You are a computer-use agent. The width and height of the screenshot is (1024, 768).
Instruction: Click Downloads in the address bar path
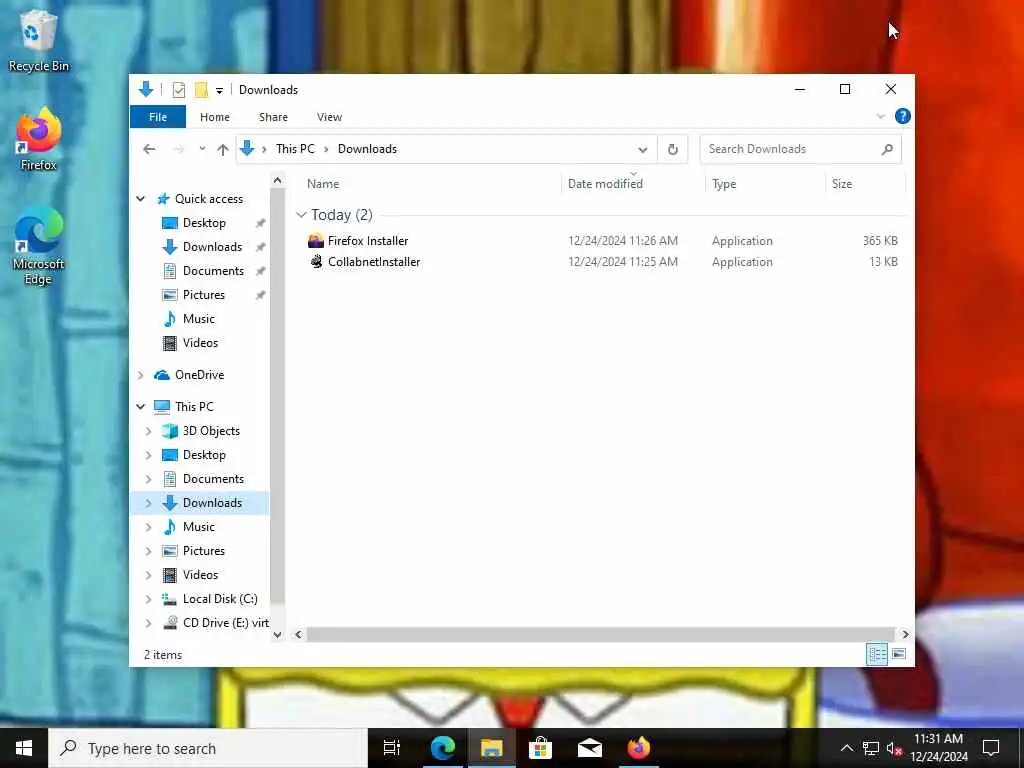(367, 149)
